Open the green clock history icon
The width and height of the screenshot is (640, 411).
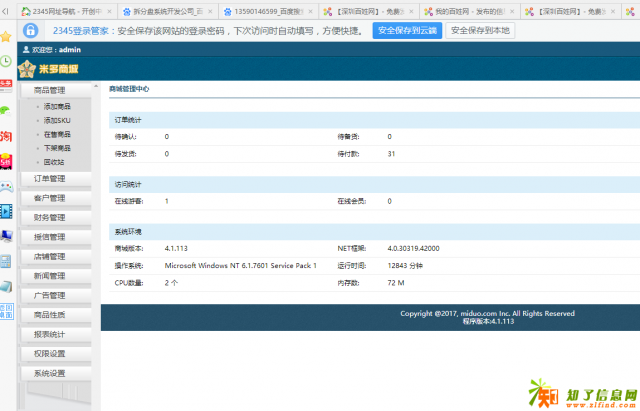(6, 61)
